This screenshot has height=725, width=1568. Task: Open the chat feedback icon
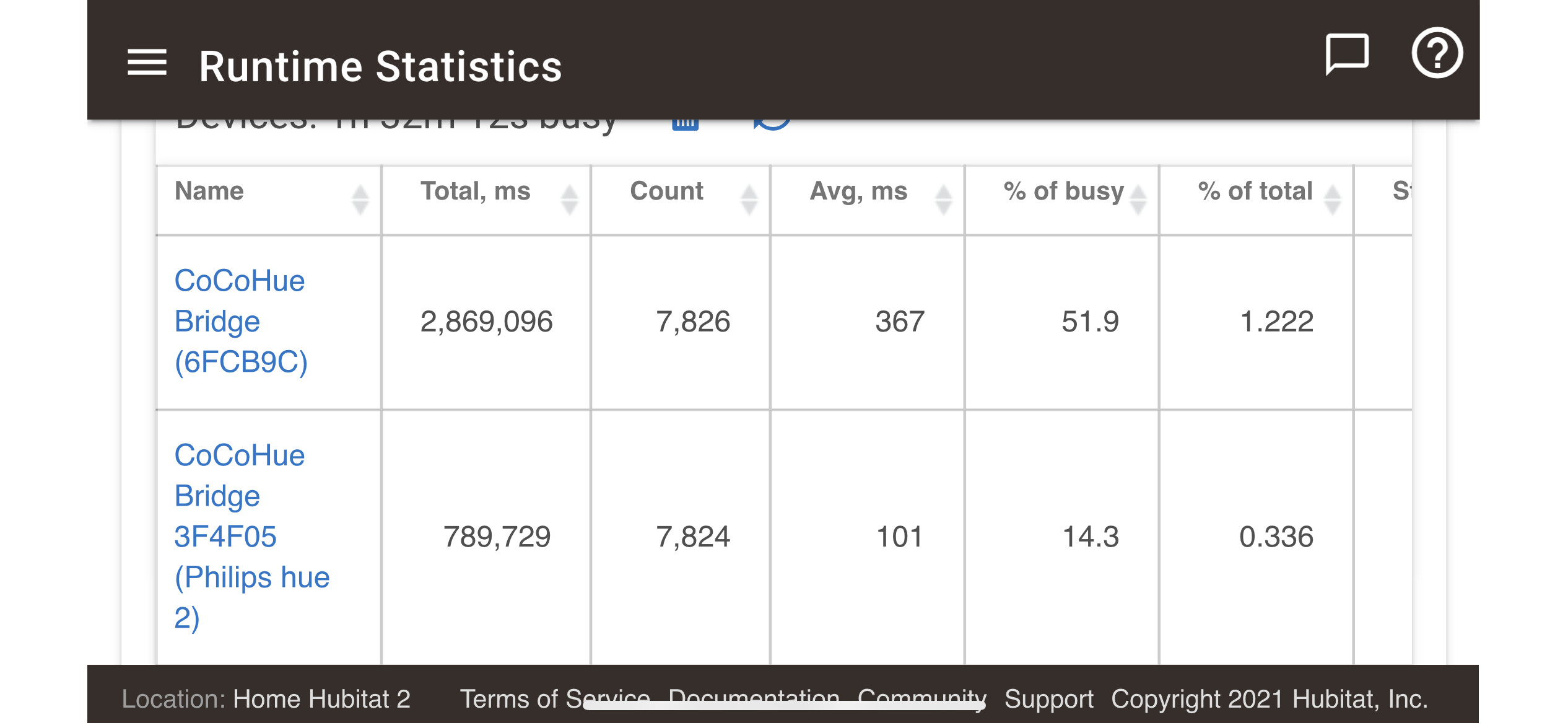[1346, 55]
